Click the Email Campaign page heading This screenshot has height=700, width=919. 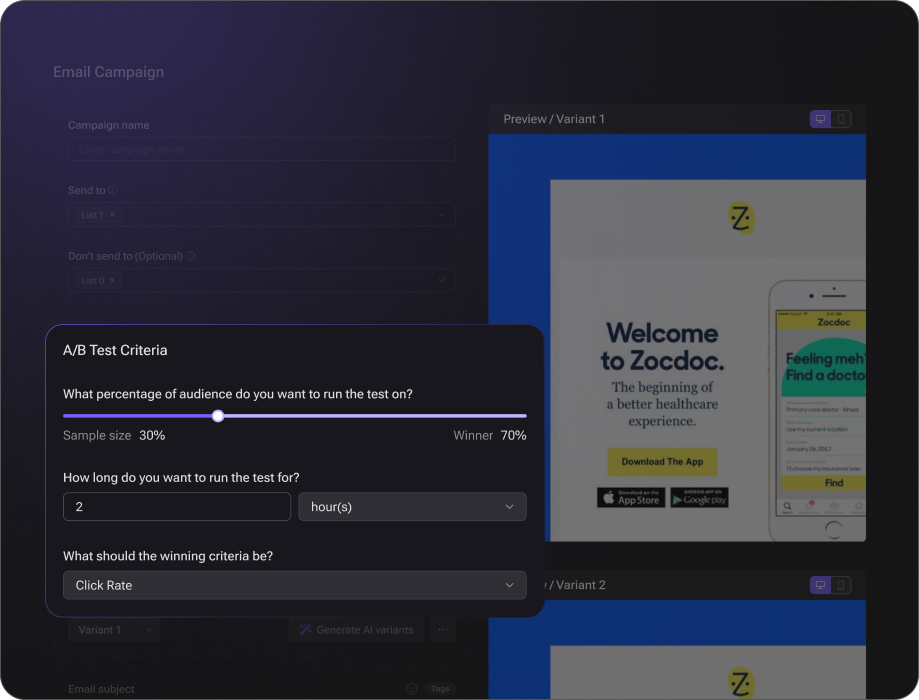click(x=108, y=72)
